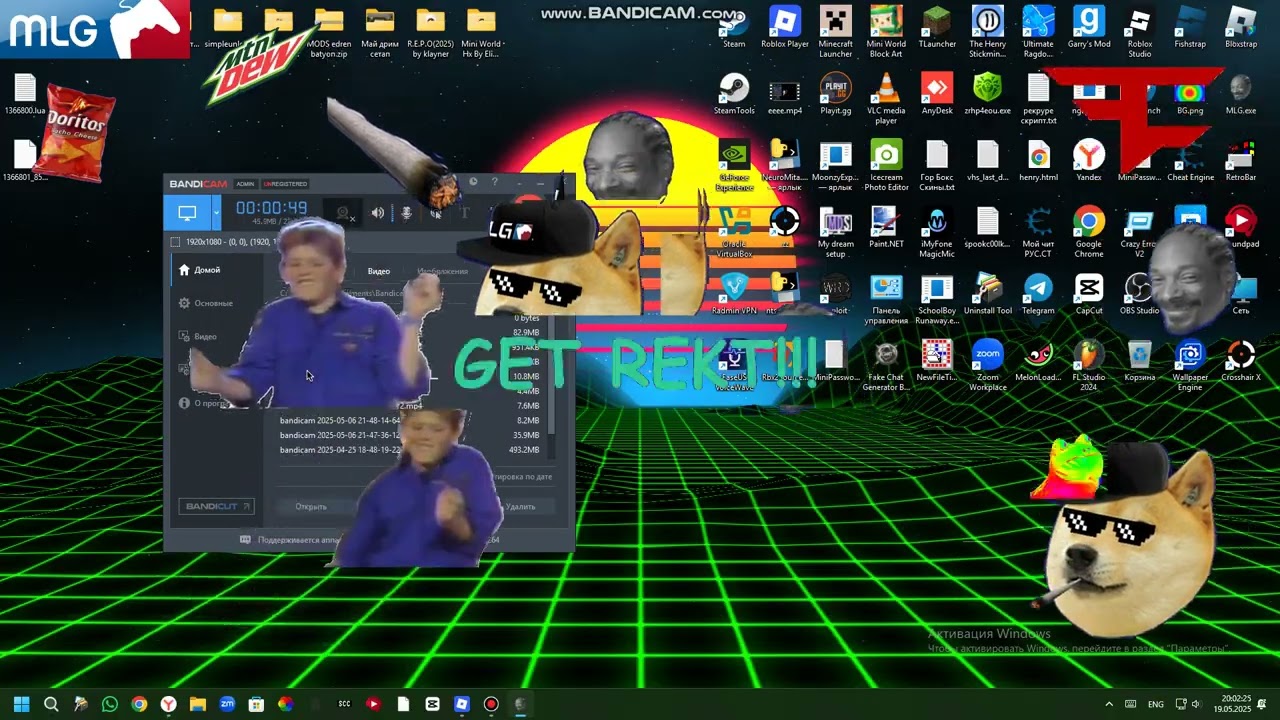The image size is (1280, 720).
Task: Open Minecraft Launcher desktop icon
Action: pyautogui.click(x=836, y=32)
